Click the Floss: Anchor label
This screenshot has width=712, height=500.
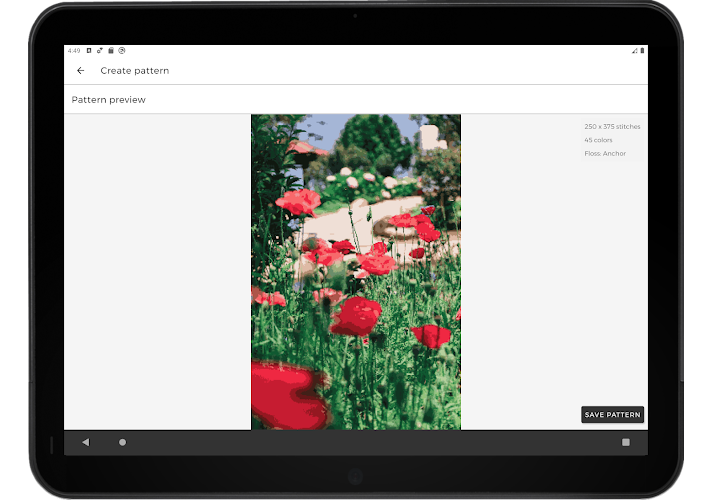pos(605,153)
